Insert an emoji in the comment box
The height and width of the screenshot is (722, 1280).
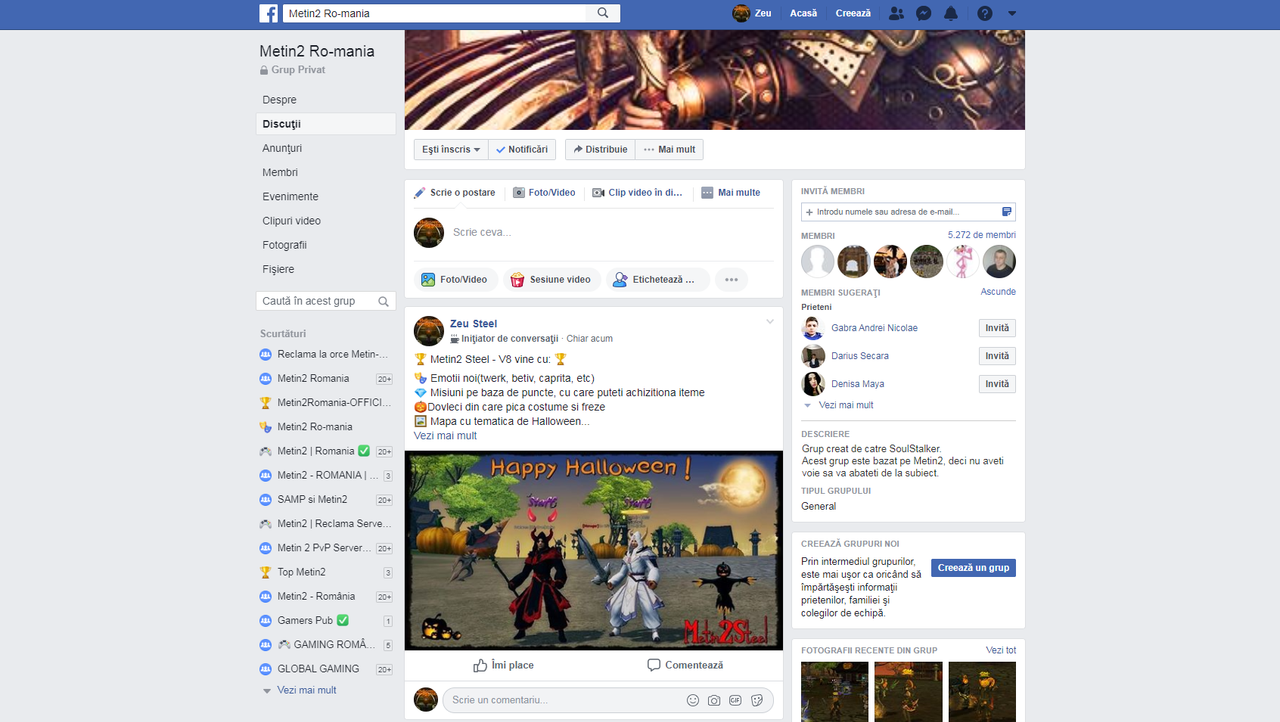tap(692, 700)
